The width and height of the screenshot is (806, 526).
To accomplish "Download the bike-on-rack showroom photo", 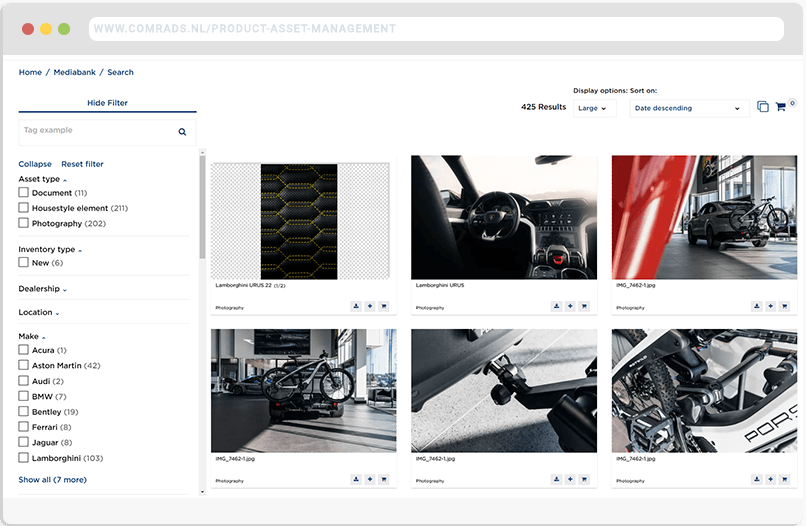I will click(x=356, y=480).
